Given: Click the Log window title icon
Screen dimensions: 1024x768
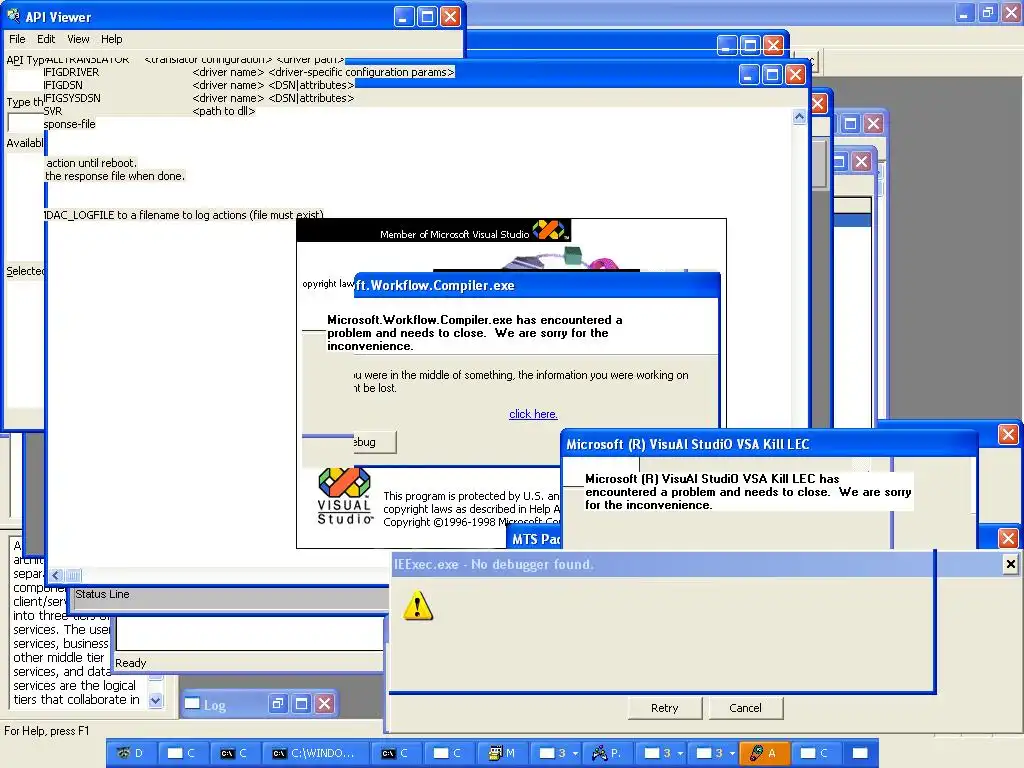Looking at the screenshot, I should [x=192, y=703].
